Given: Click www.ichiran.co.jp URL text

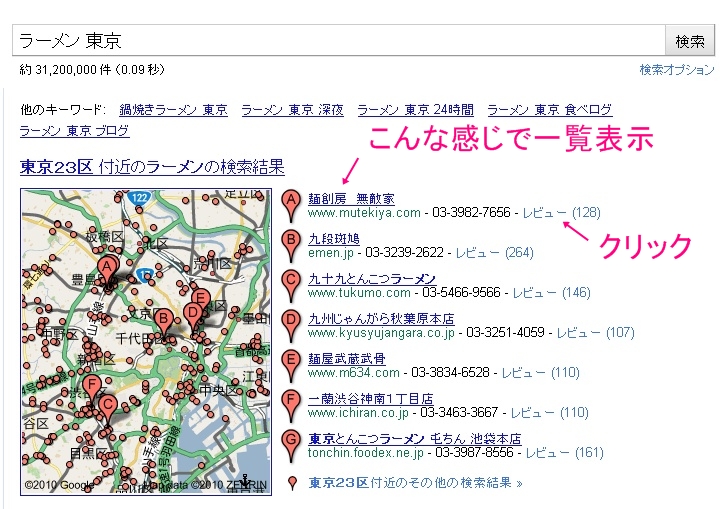Looking at the screenshot, I should [358, 413].
